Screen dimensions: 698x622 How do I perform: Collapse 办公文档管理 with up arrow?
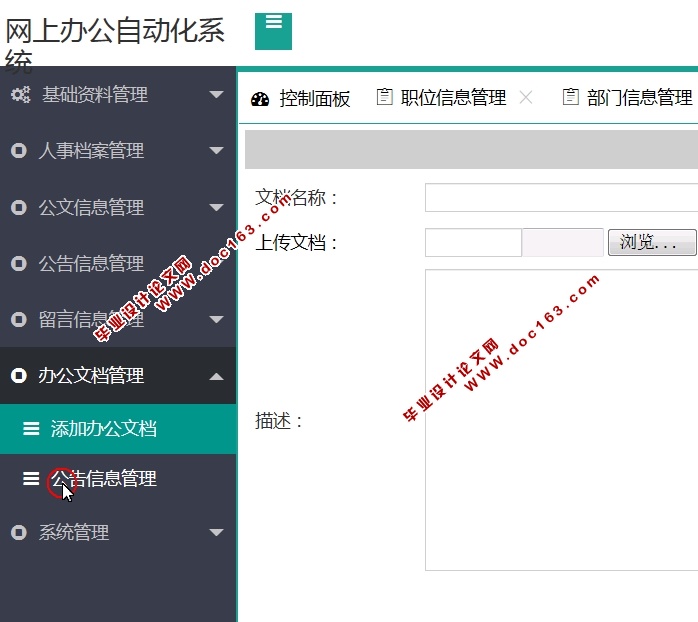pos(216,377)
